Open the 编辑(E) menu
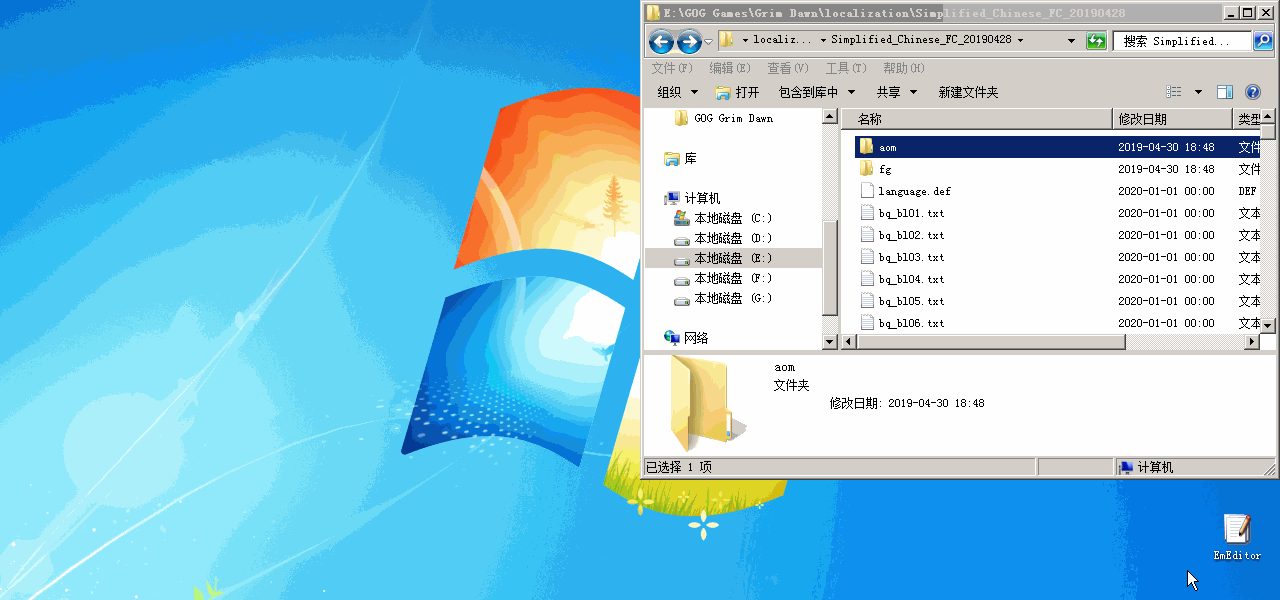 click(730, 68)
